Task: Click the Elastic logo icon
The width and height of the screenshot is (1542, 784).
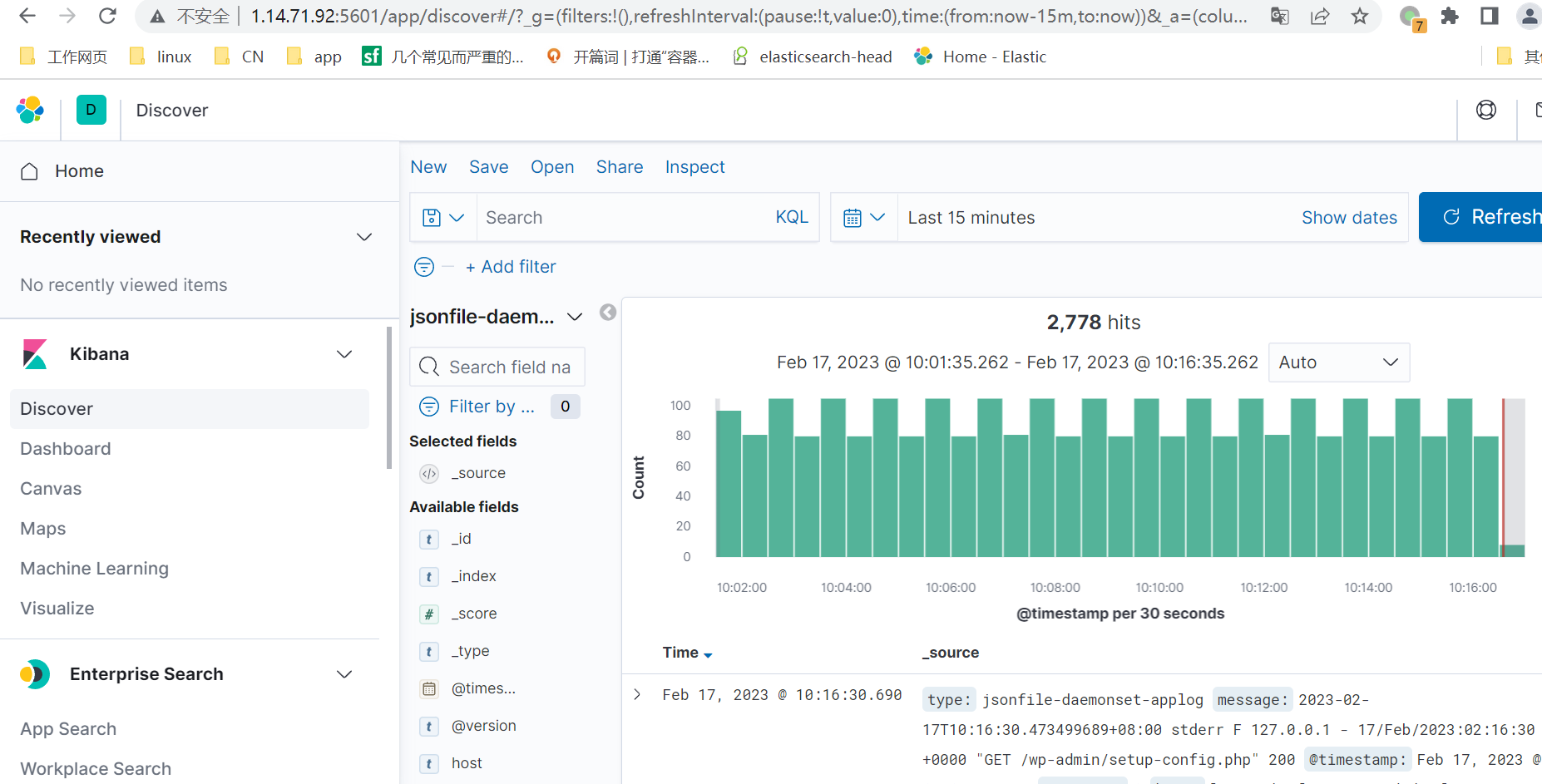Action: tap(30, 110)
